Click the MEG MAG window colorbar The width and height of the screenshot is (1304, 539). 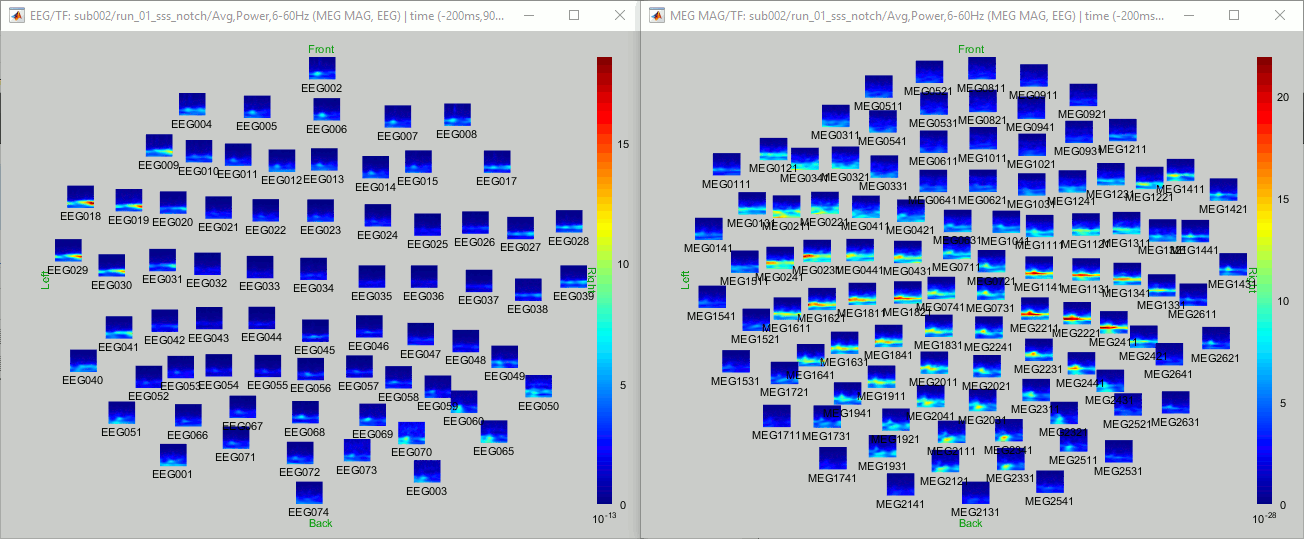(x=1265, y=280)
